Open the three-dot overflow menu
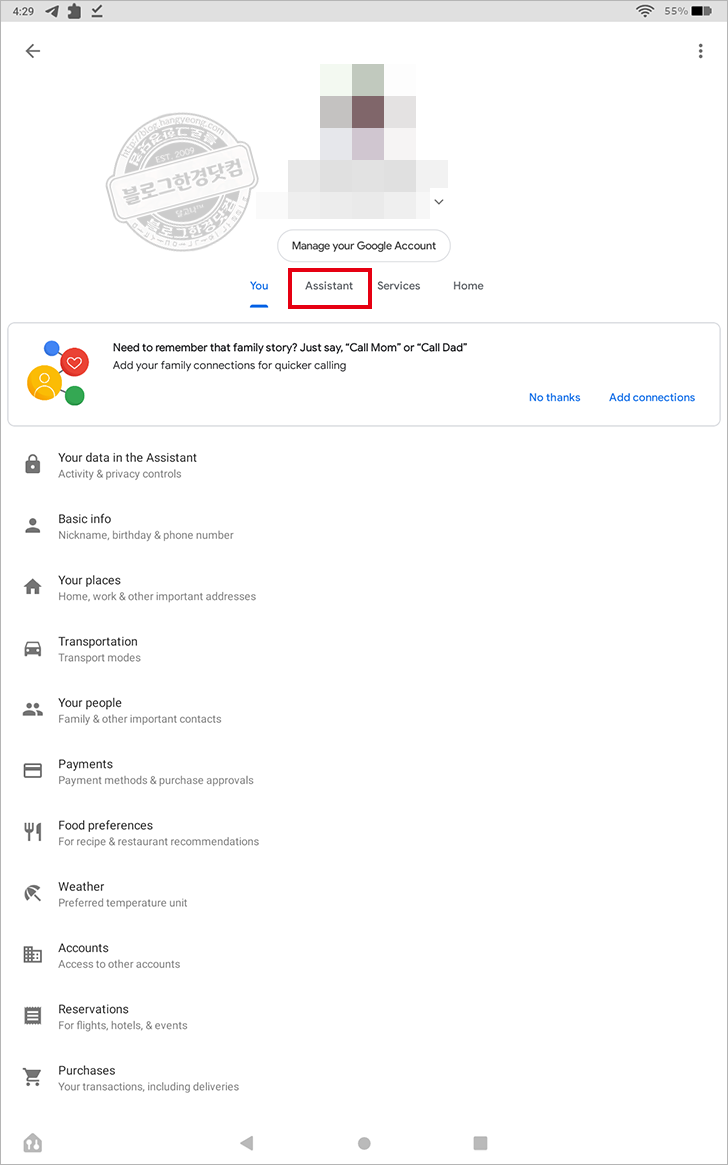Viewport: 728px width, 1165px height. tap(700, 50)
